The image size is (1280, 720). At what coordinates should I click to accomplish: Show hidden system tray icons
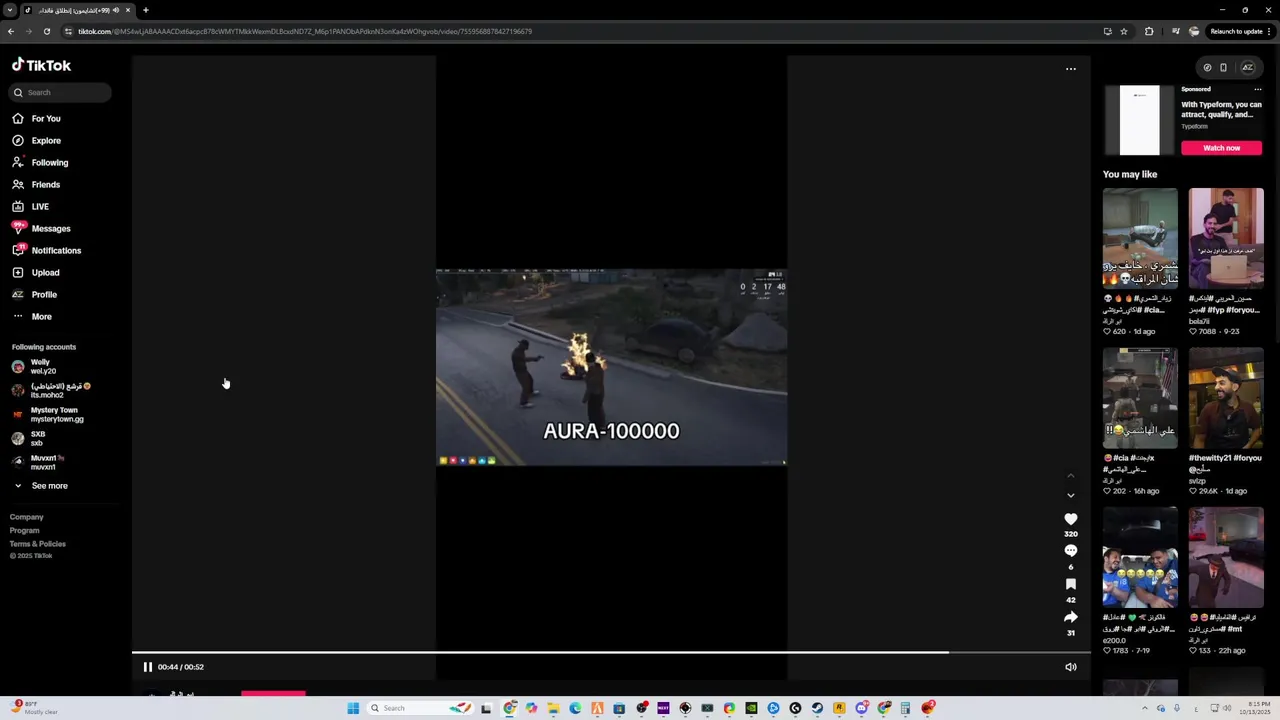pyautogui.click(x=1145, y=708)
